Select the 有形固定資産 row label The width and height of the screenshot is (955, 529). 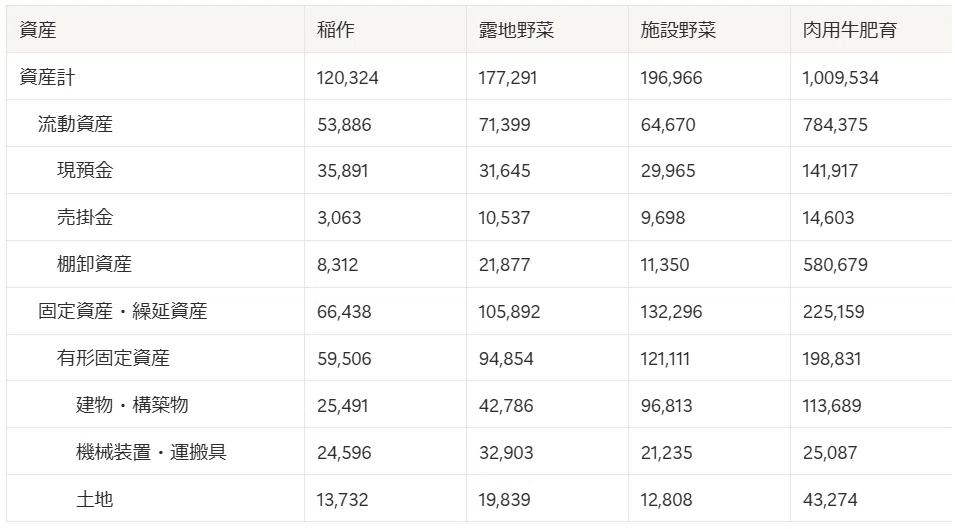[113, 358]
